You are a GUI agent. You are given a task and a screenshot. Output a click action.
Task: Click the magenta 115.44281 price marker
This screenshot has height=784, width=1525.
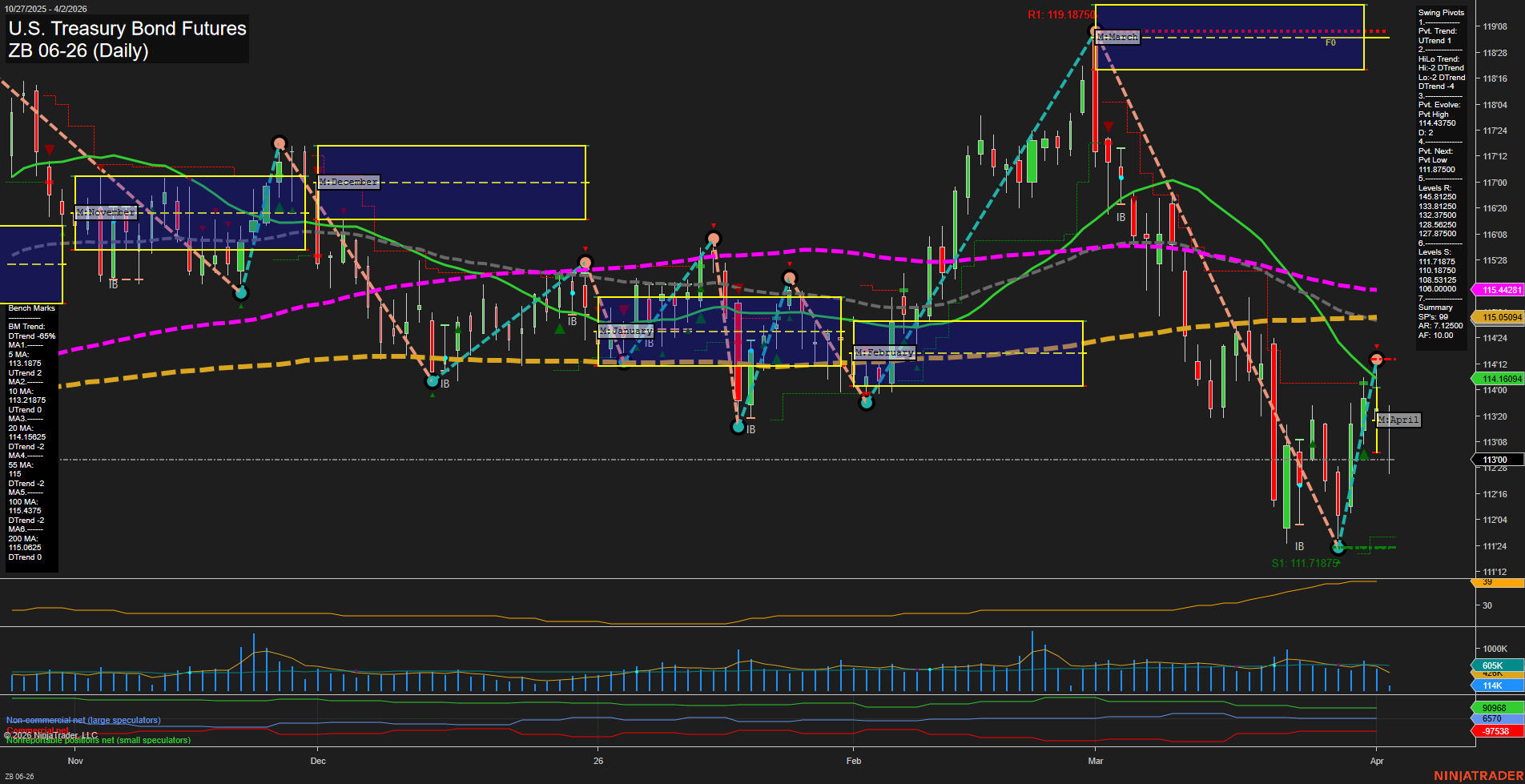[x=1499, y=290]
